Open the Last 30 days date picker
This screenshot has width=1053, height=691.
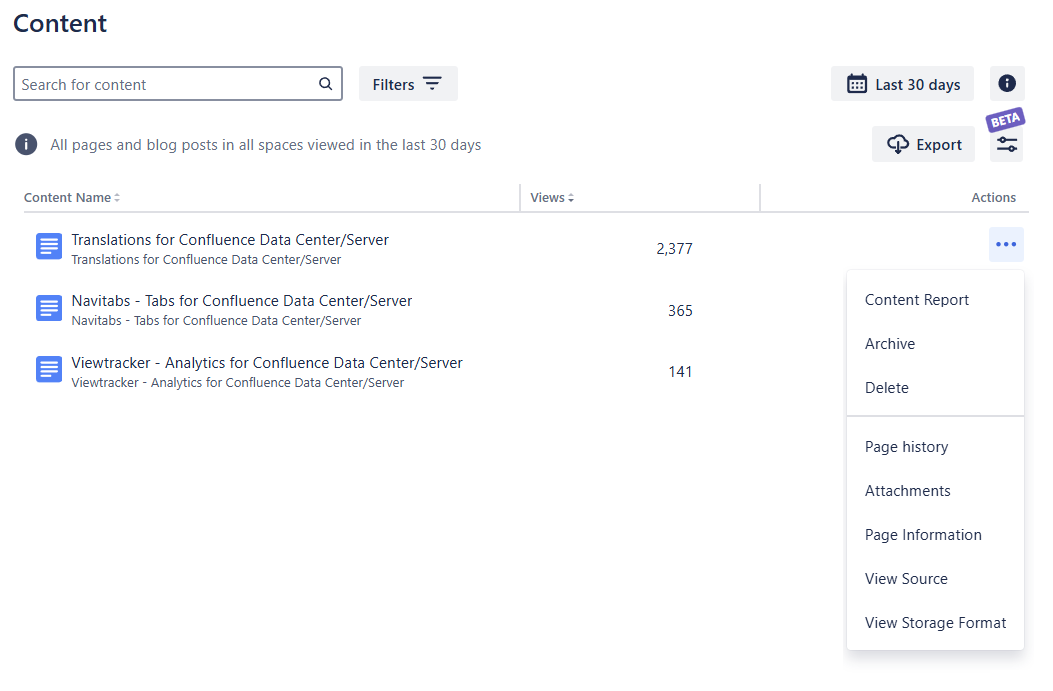pyautogui.click(x=903, y=84)
